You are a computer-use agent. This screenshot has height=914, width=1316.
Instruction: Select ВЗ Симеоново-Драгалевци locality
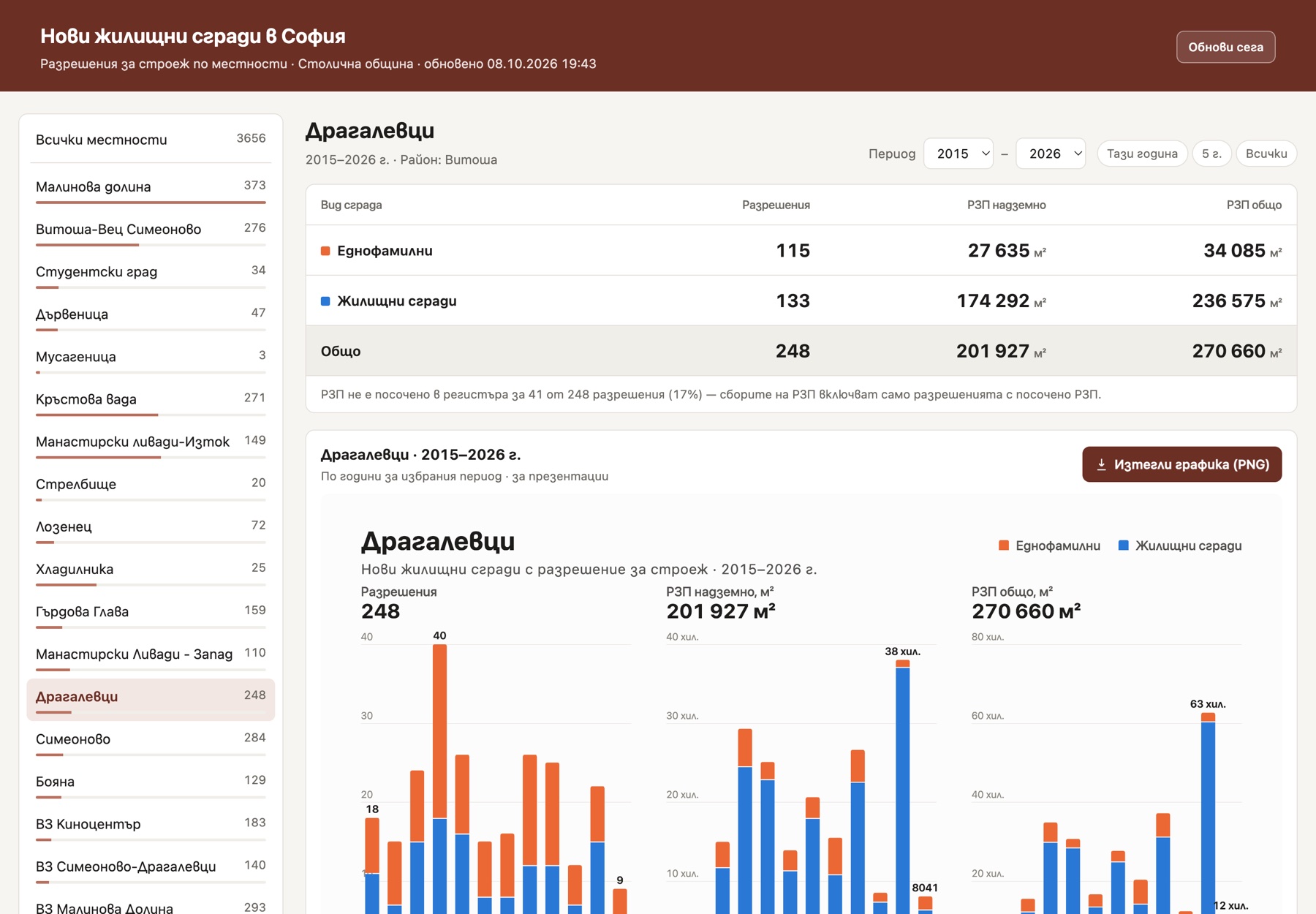pyautogui.click(x=151, y=868)
